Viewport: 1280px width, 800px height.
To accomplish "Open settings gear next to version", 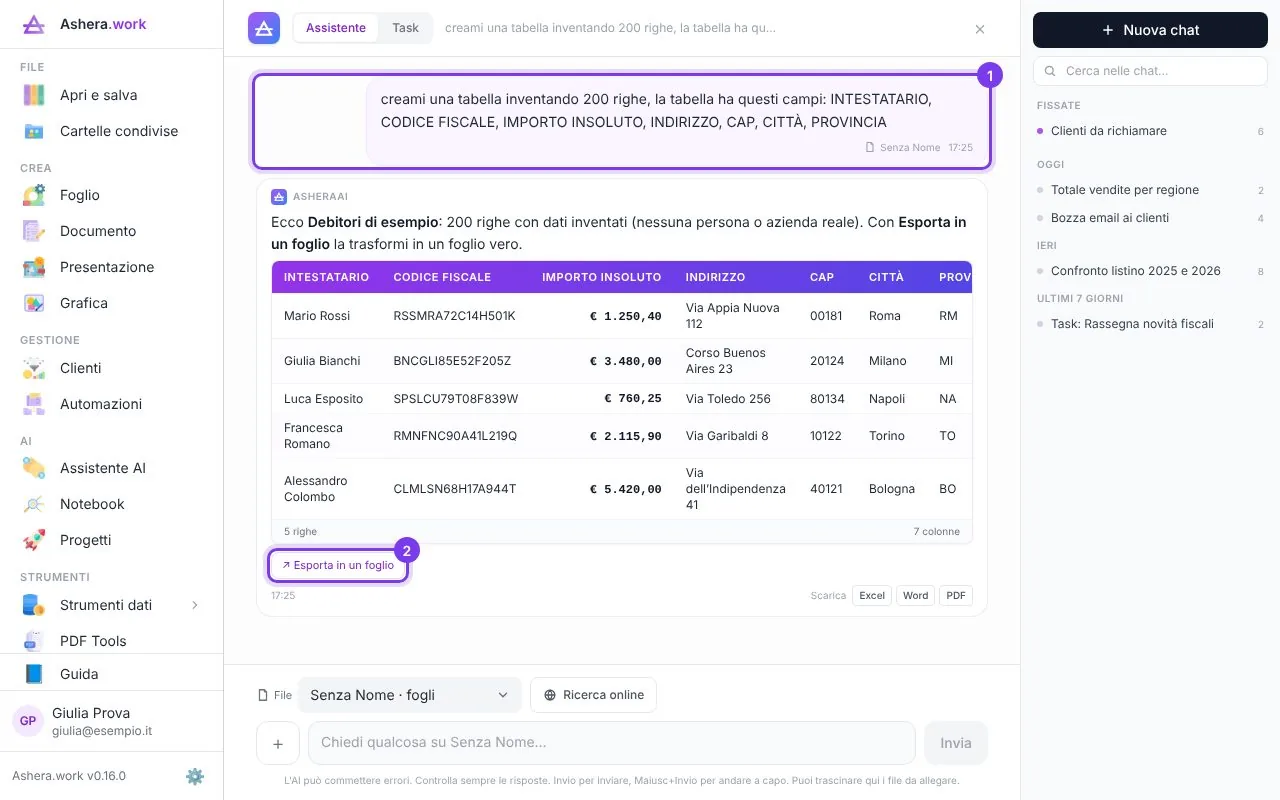I will 195,776.
